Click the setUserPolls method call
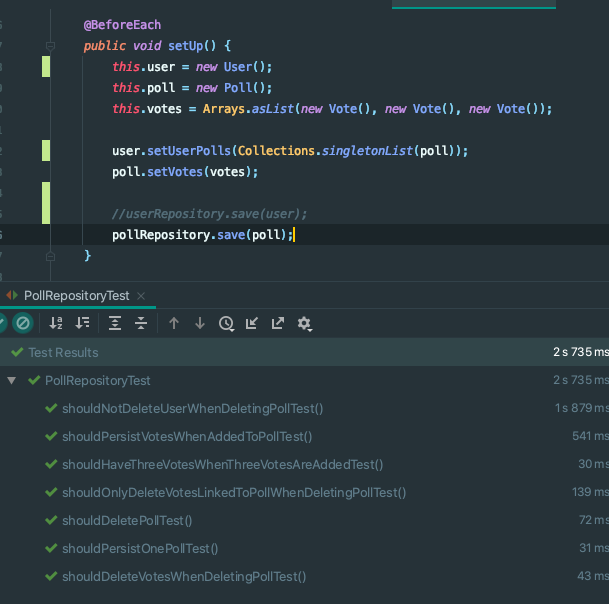The width and height of the screenshot is (609, 604). pos(189,151)
